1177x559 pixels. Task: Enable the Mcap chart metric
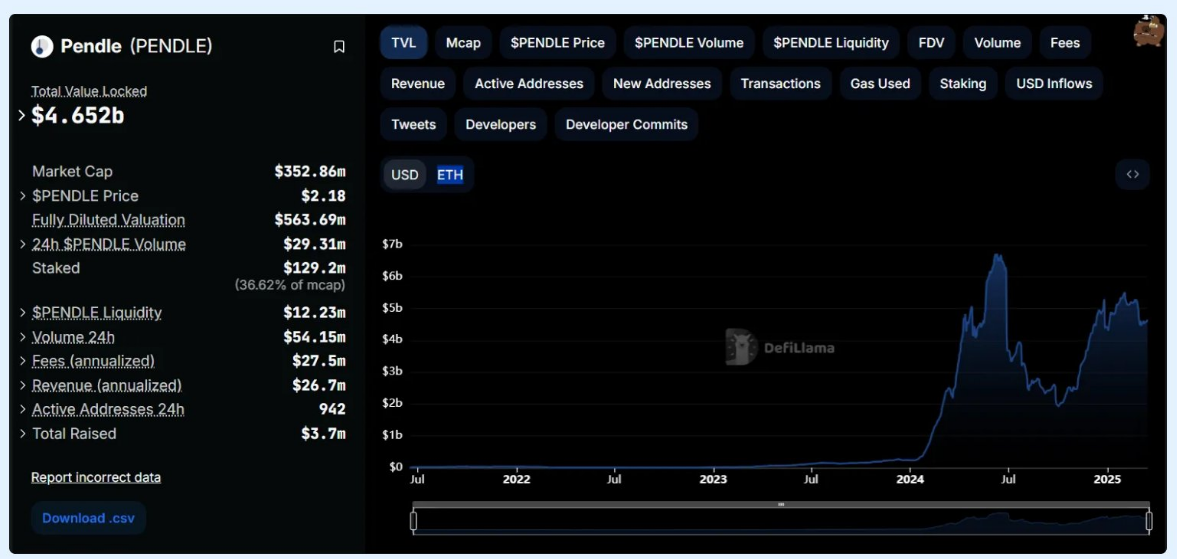(x=463, y=43)
